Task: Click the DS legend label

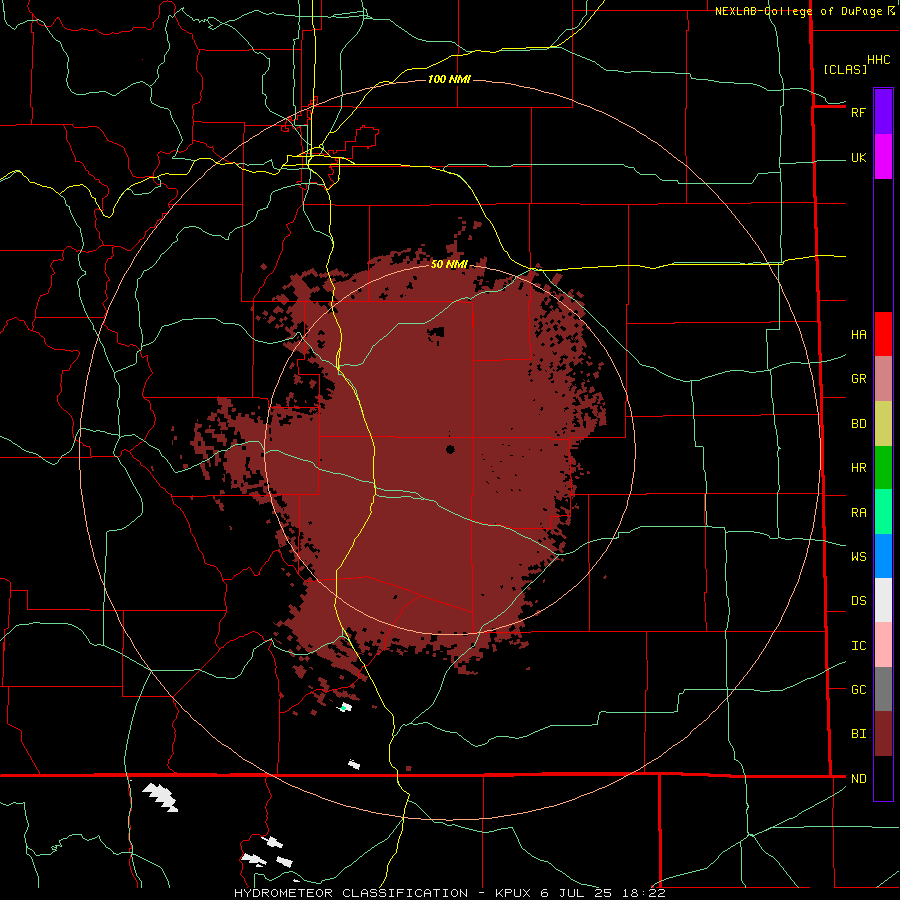Action: pyautogui.click(x=858, y=601)
